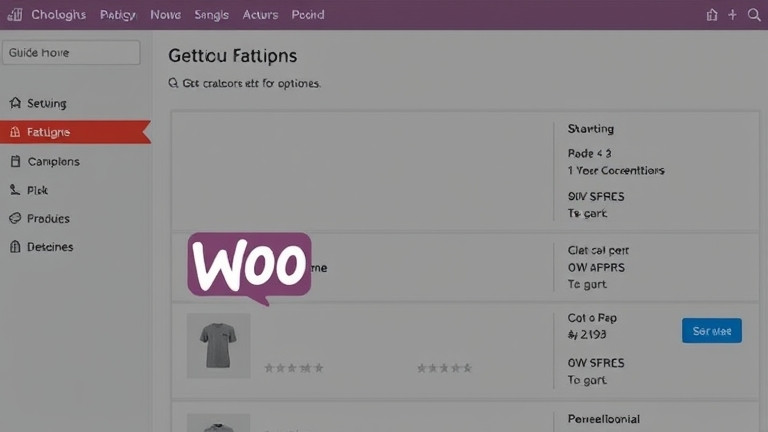Select the Nowe menu item
This screenshot has height=432, width=768.
coord(166,15)
